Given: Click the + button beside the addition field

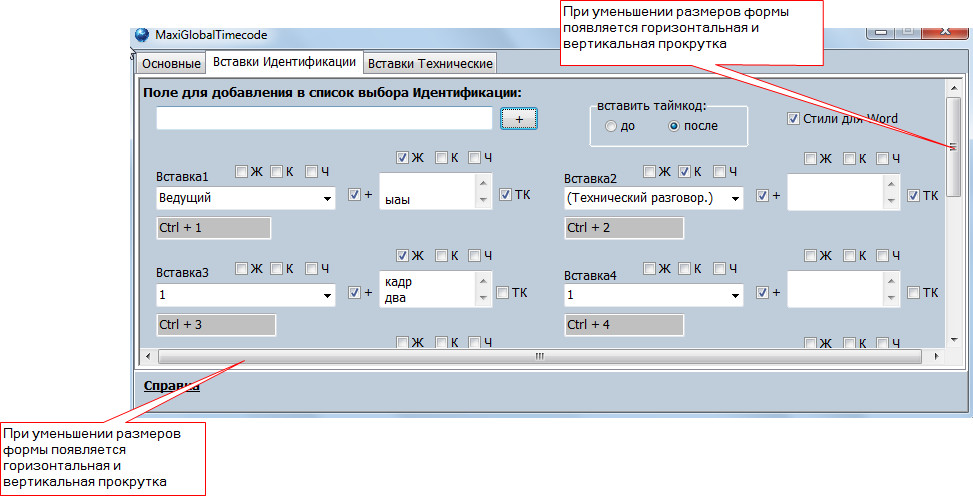Looking at the screenshot, I should coord(519,119).
